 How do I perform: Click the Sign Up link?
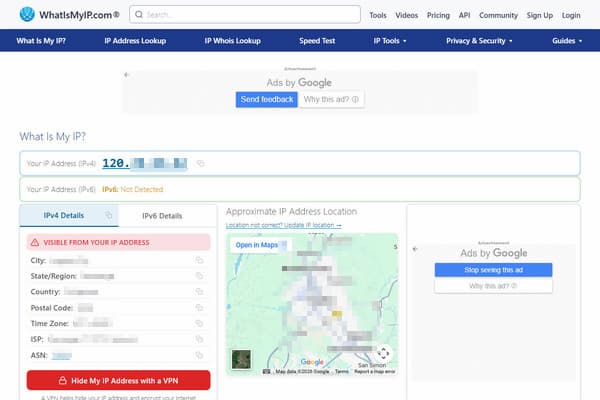coord(540,15)
